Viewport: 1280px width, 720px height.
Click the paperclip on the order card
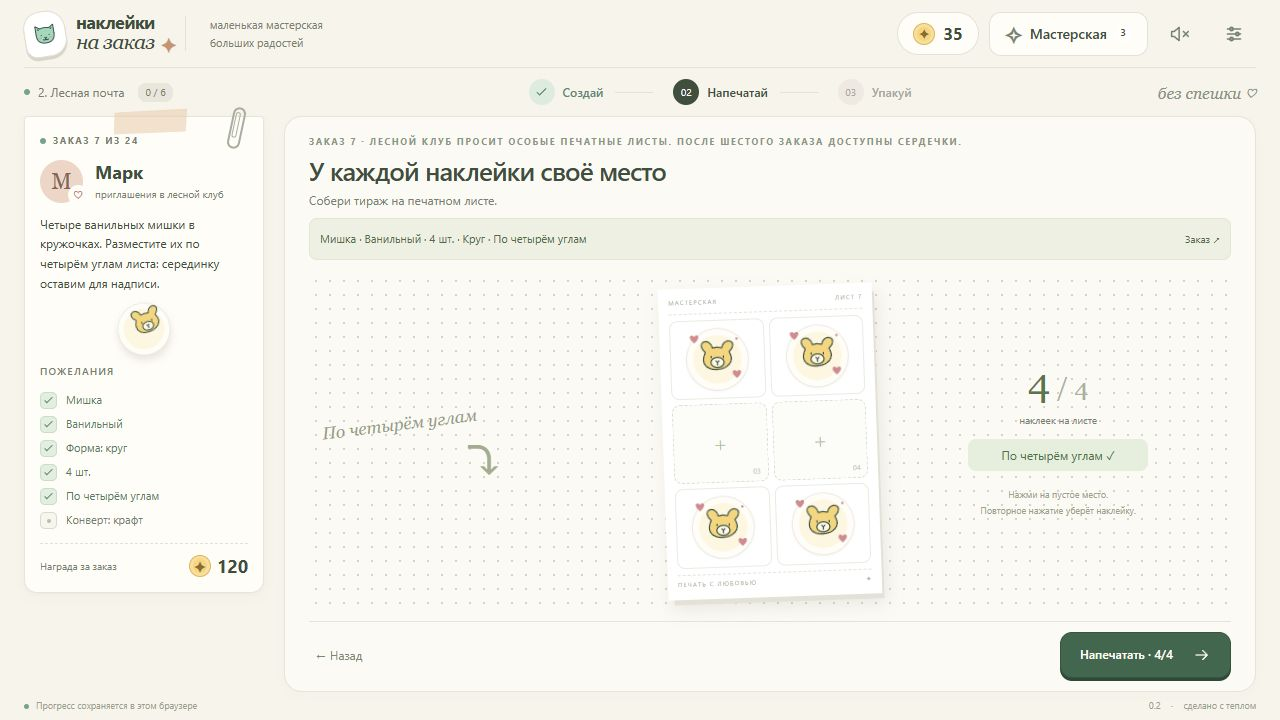click(x=236, y=128)
